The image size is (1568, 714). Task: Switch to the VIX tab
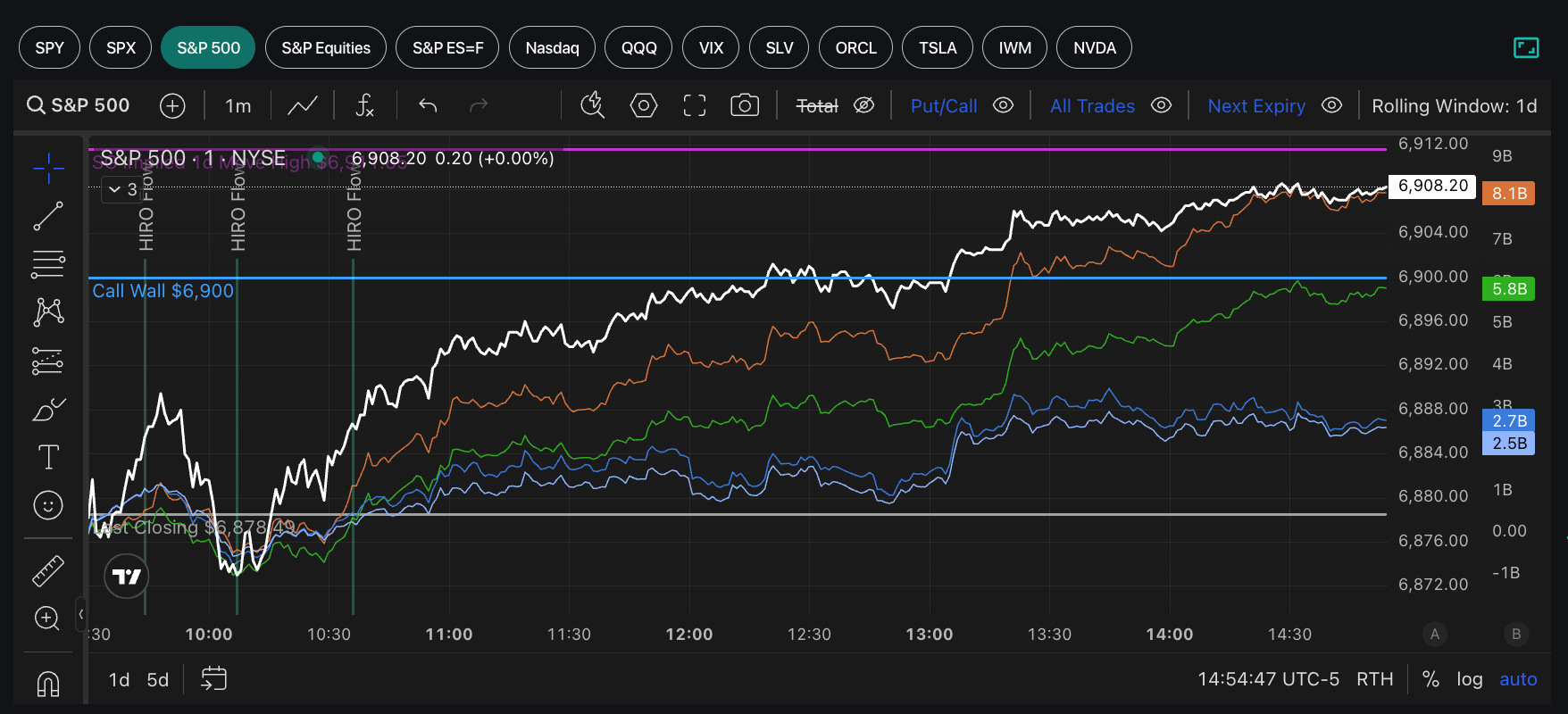tap(711, 47)
